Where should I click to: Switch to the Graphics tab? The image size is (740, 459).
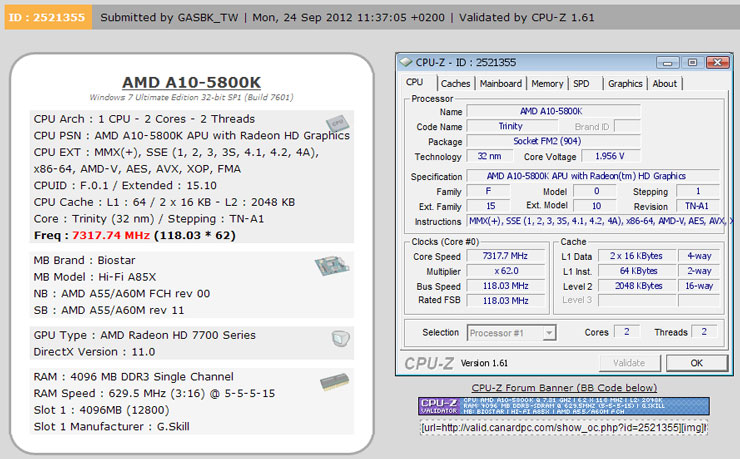[625, 83]
